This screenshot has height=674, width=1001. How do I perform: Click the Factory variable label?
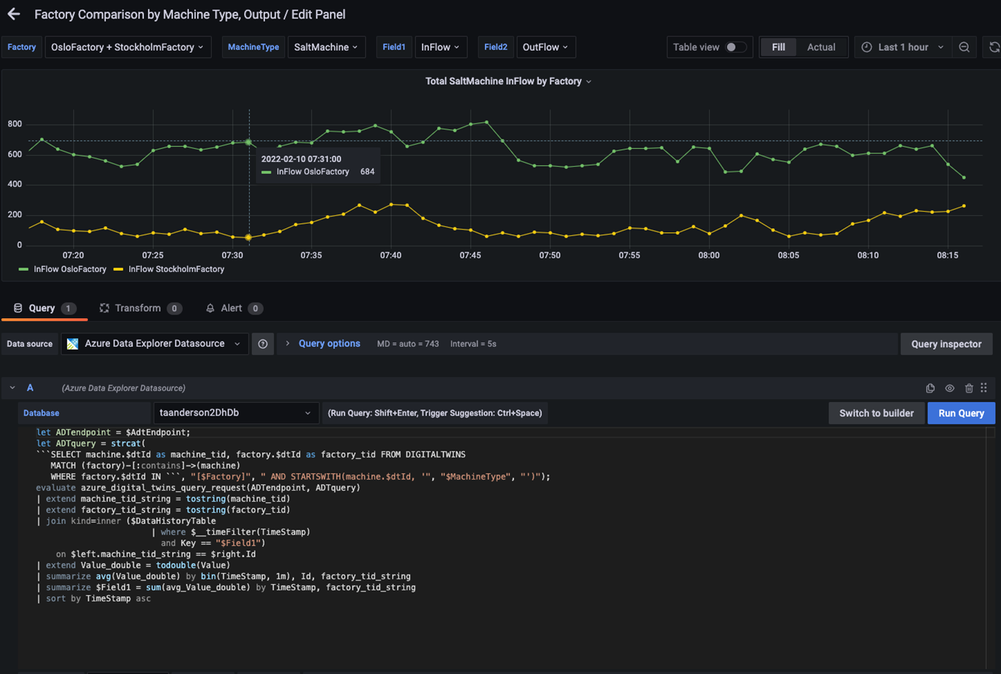(22, 47)
